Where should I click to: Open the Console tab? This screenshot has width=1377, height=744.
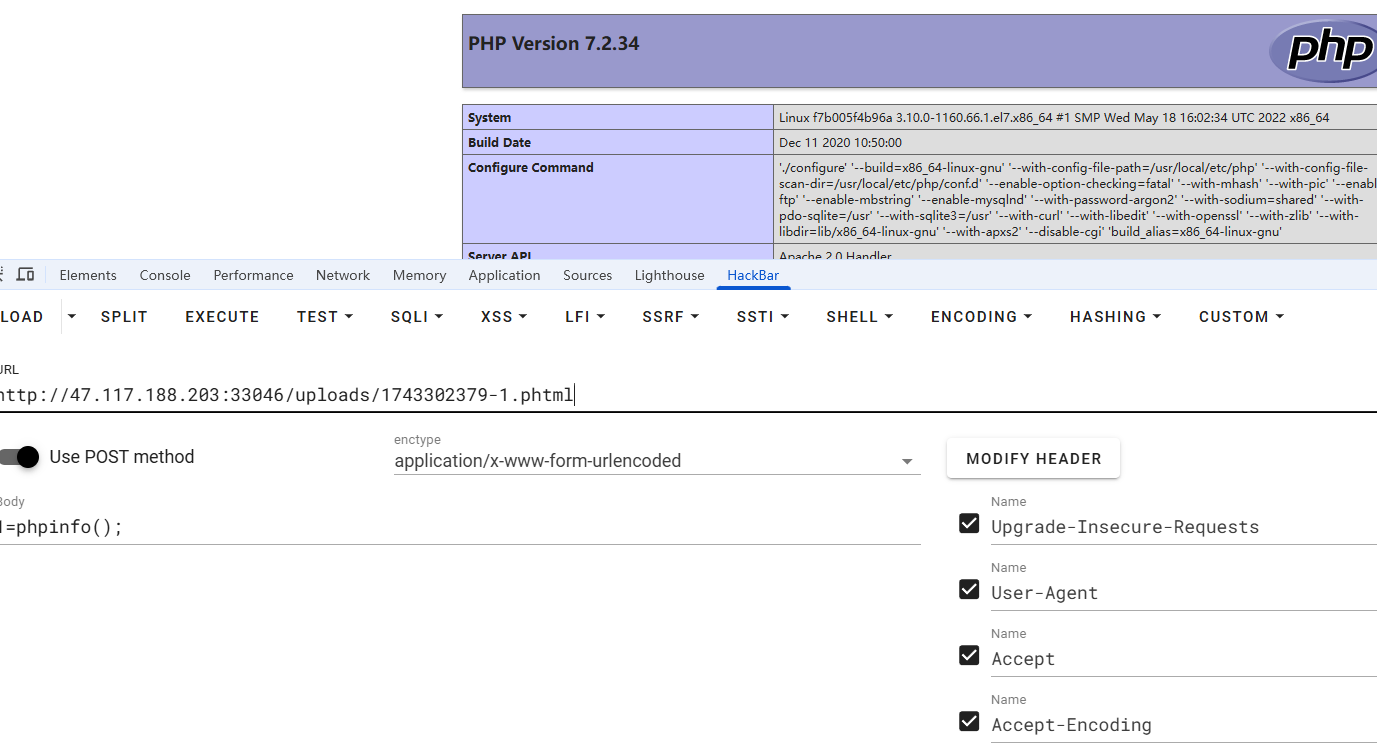pyautogui.click(x=165, y=275)
